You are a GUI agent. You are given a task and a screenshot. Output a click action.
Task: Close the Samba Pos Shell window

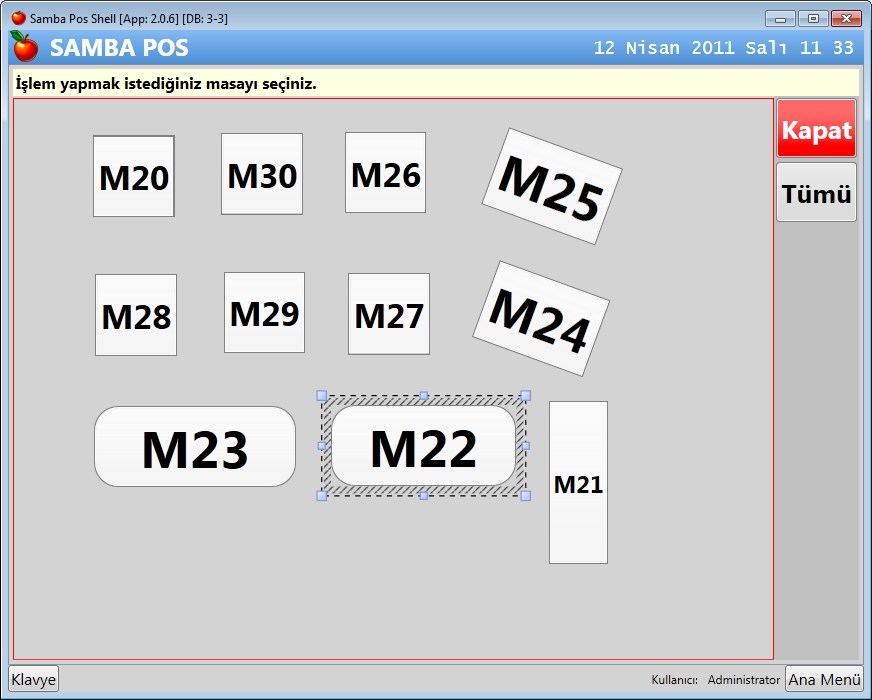coord(846,19)
